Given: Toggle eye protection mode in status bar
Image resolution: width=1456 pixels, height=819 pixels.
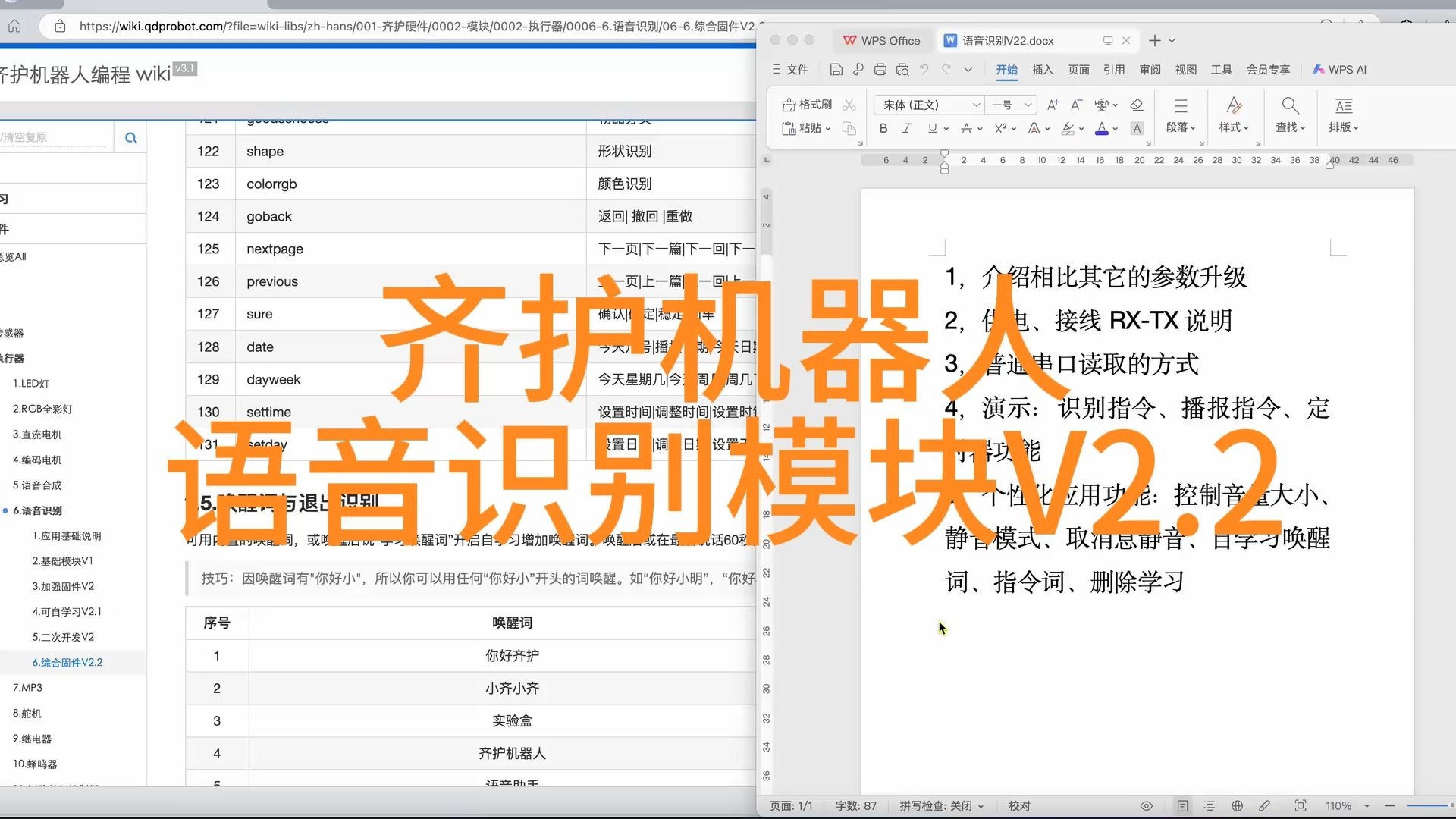Looking at the screenshot, I should click(1146, 806).
